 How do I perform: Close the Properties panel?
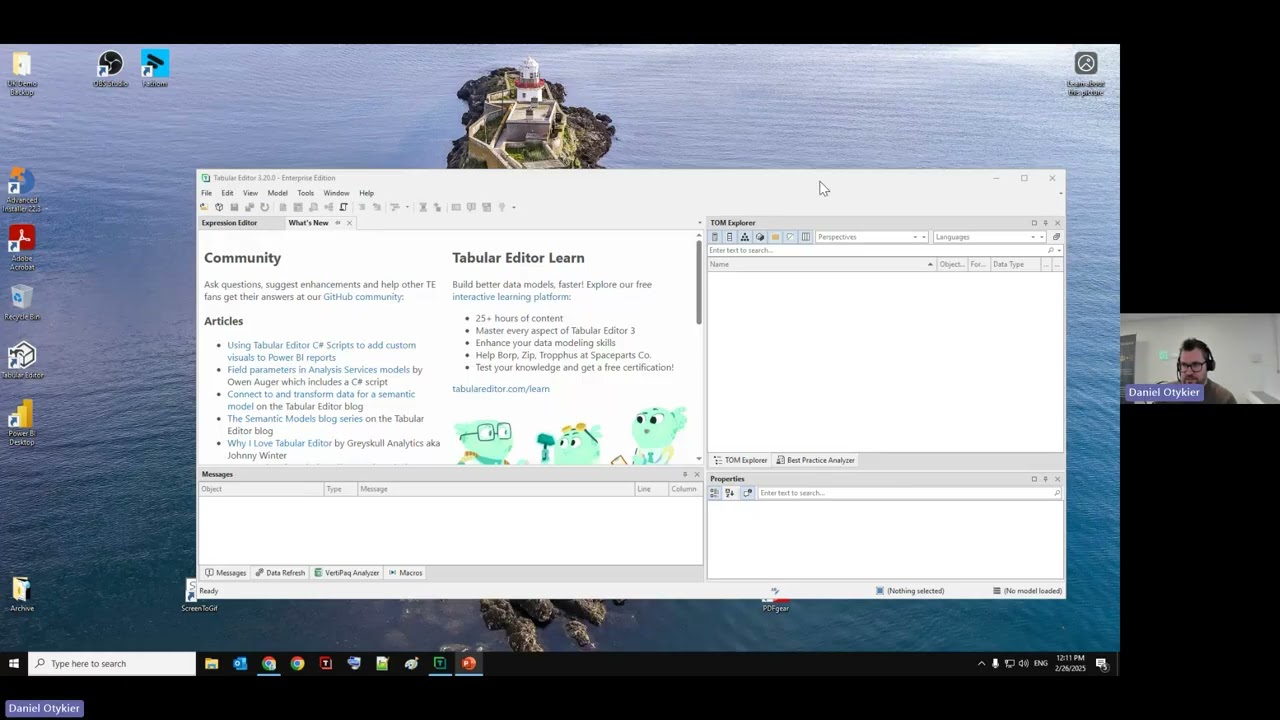click(1057, 479)
